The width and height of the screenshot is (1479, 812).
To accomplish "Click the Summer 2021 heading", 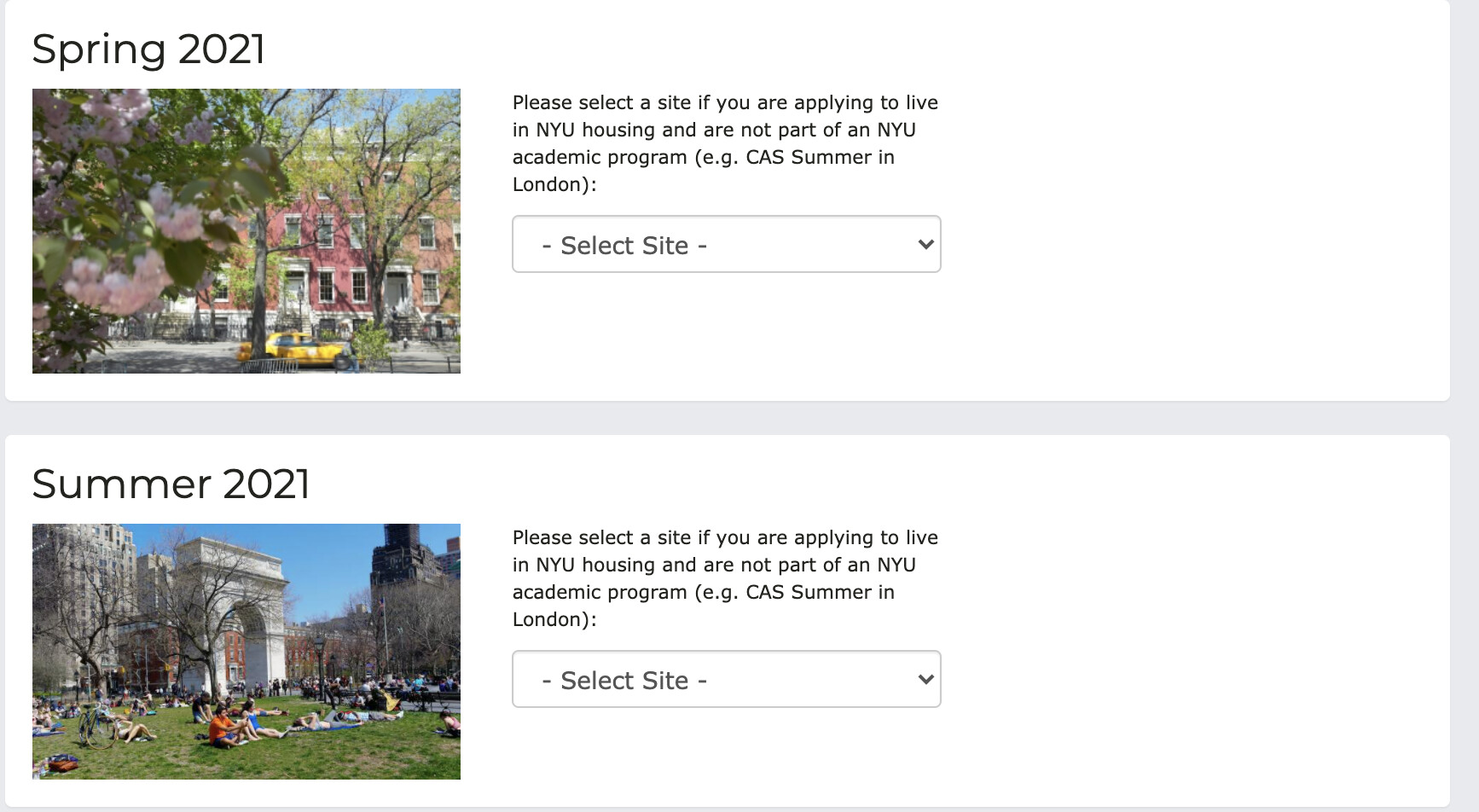I will [x=171, y=484].
